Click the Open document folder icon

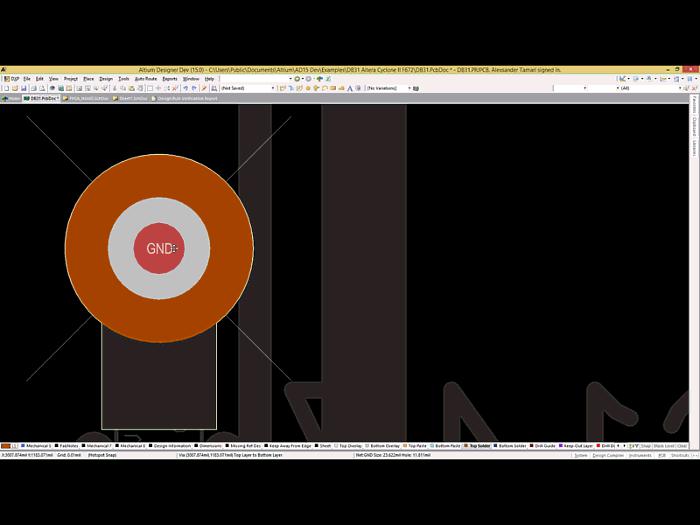tap(15, 88)
